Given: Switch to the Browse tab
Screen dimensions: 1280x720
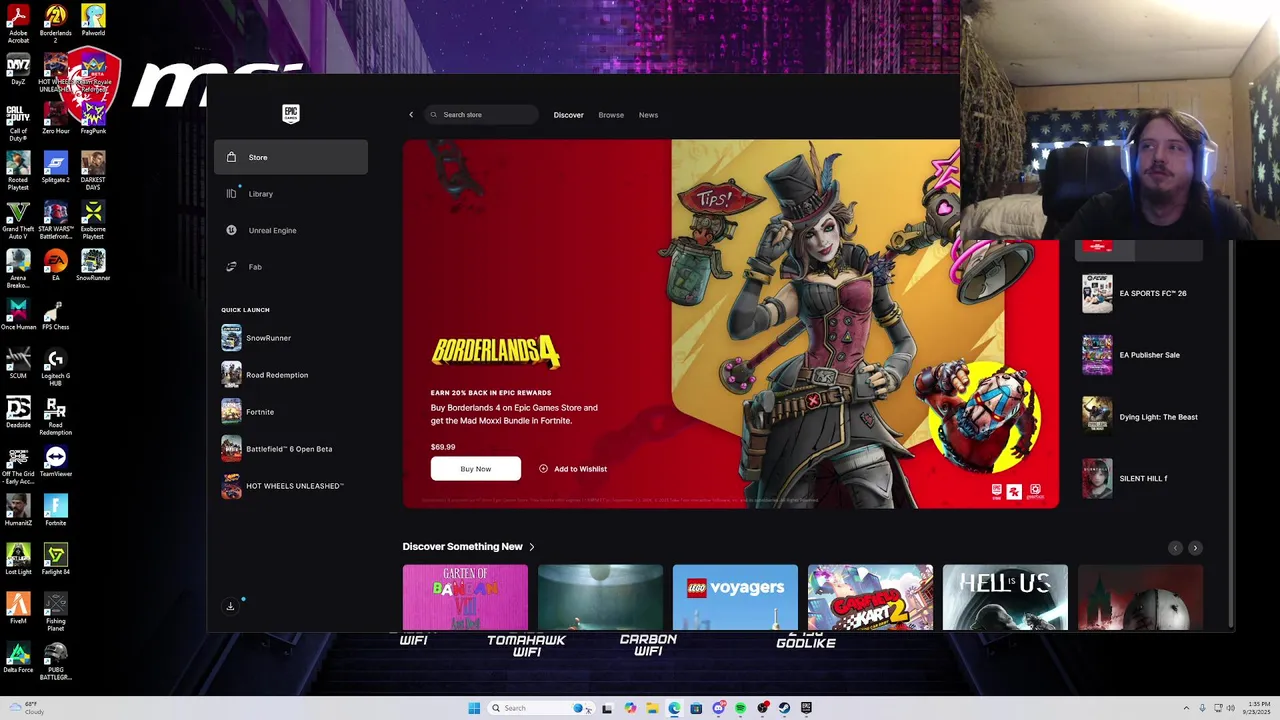Looking at the screenshot, I should 611,115.
